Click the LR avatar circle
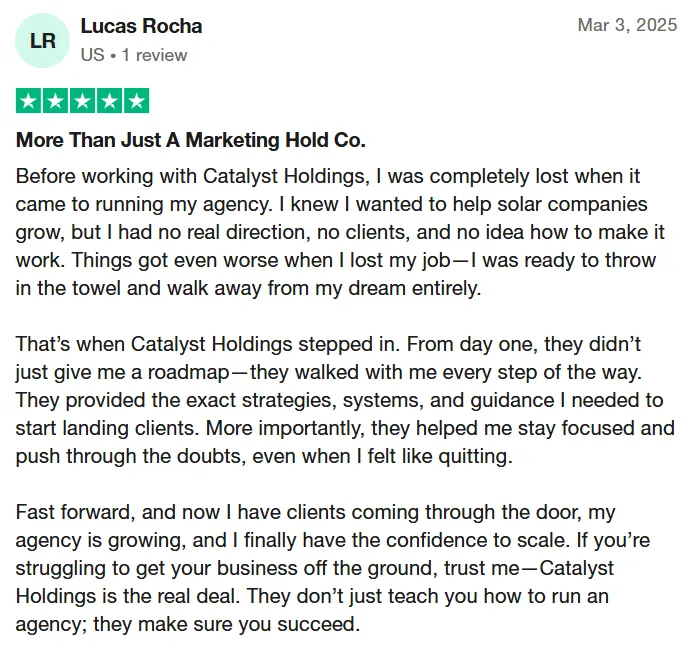 tap(42, 40)
